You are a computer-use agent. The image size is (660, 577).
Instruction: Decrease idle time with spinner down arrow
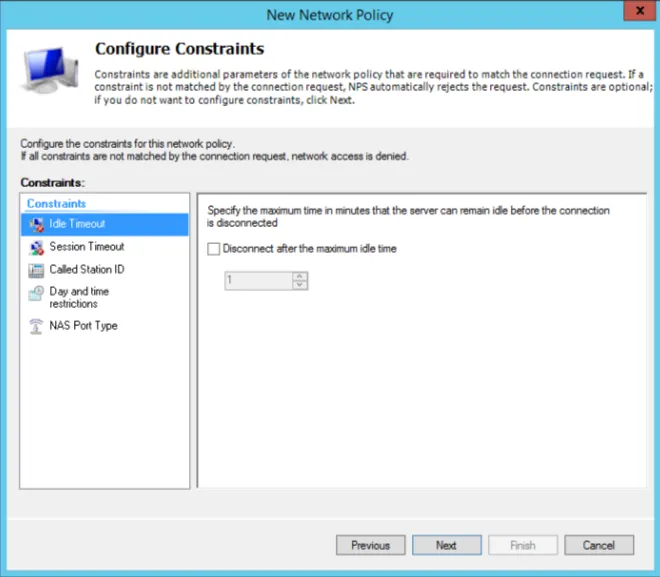tap(300, 285)
